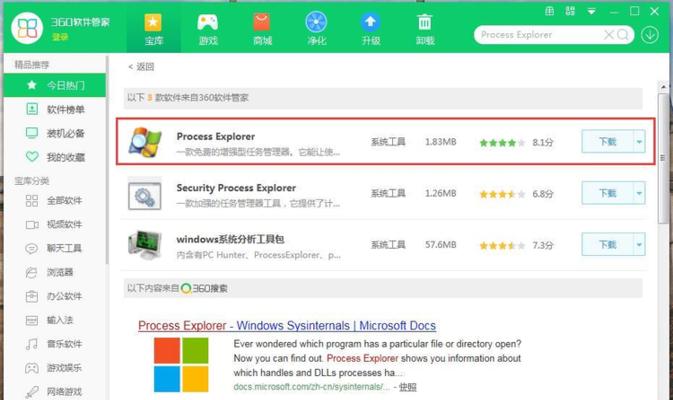Focus the Process Explorer search box
Screen dimensions: 673x400
tap(539, 35)
